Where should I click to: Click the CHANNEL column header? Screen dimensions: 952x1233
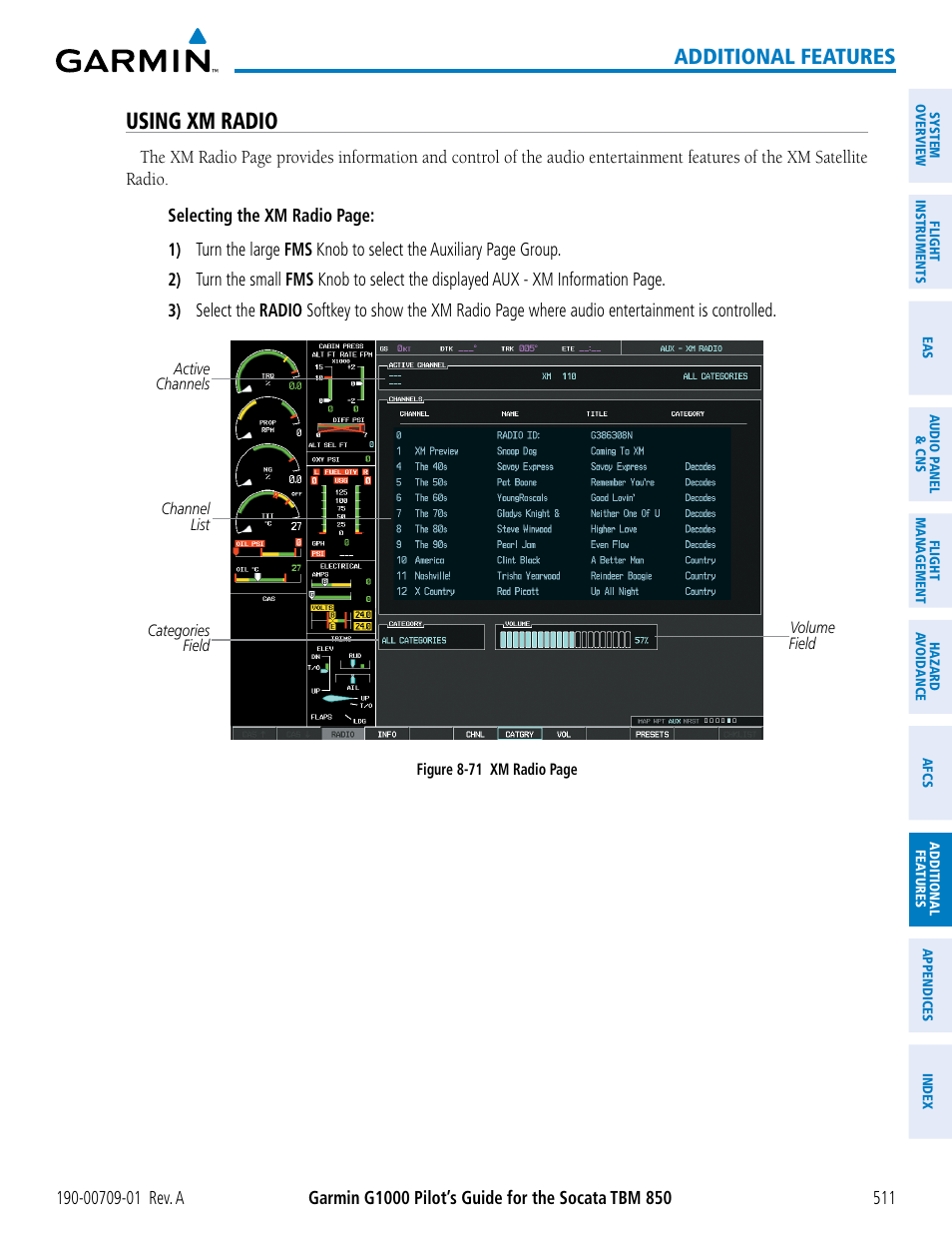[x=414, y=413]
